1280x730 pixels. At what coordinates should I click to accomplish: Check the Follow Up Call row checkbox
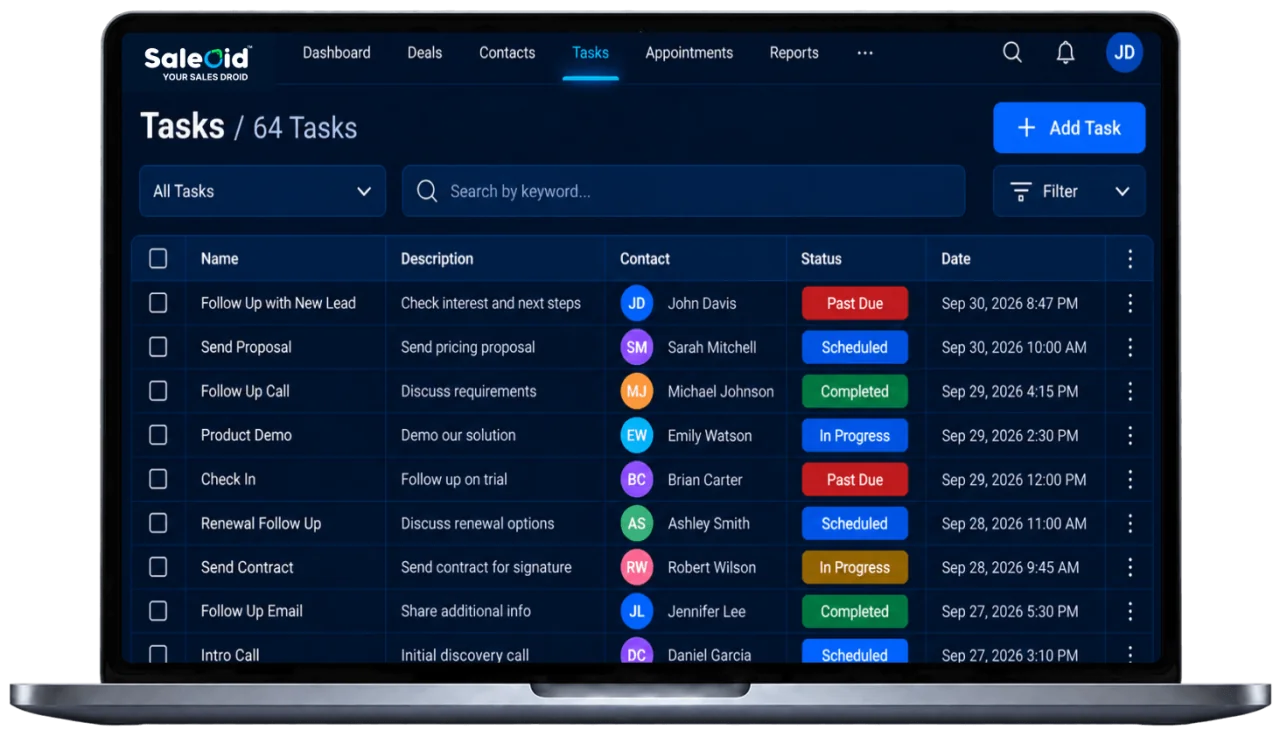pos(158,391)
